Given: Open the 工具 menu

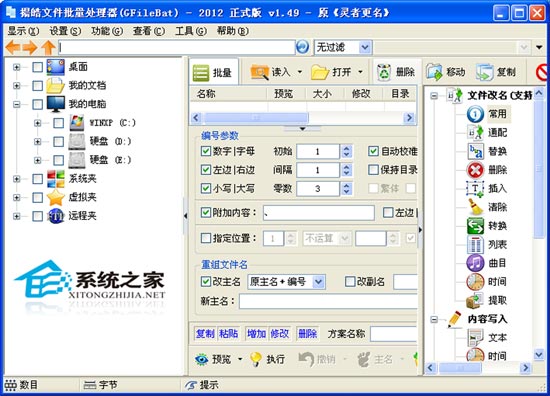Looking at the screenshot, I should click(191, 31).
